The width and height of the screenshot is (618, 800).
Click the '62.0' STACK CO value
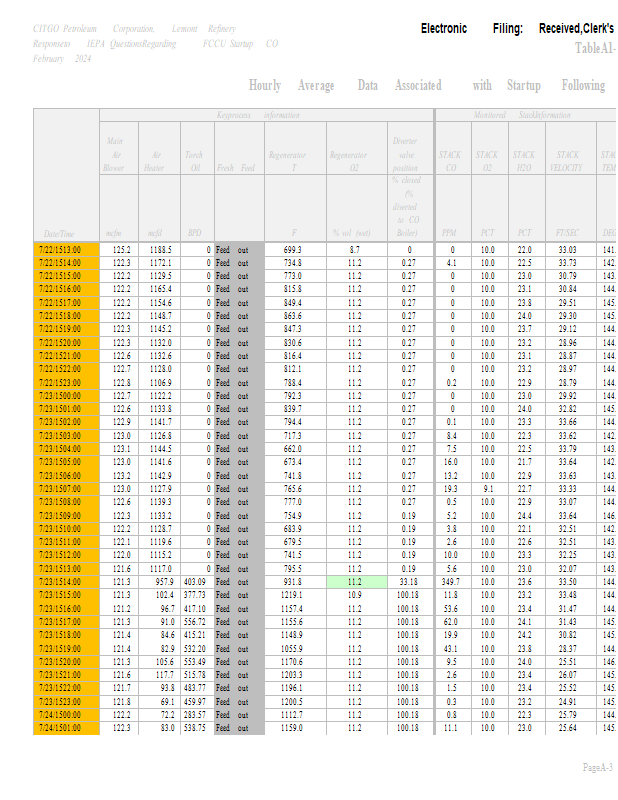pos(451,622)
